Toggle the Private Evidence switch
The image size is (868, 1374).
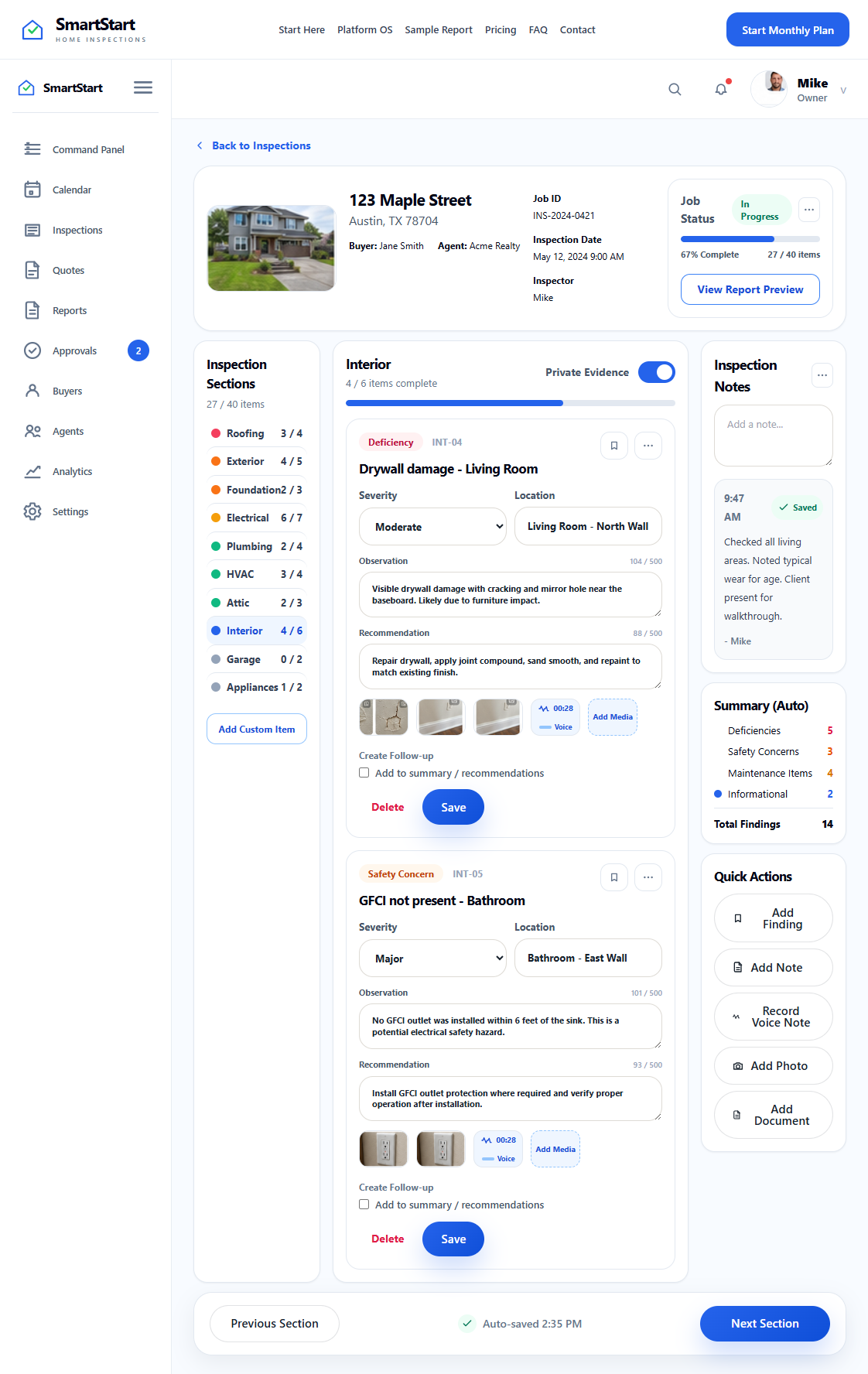tap(657, 372)
